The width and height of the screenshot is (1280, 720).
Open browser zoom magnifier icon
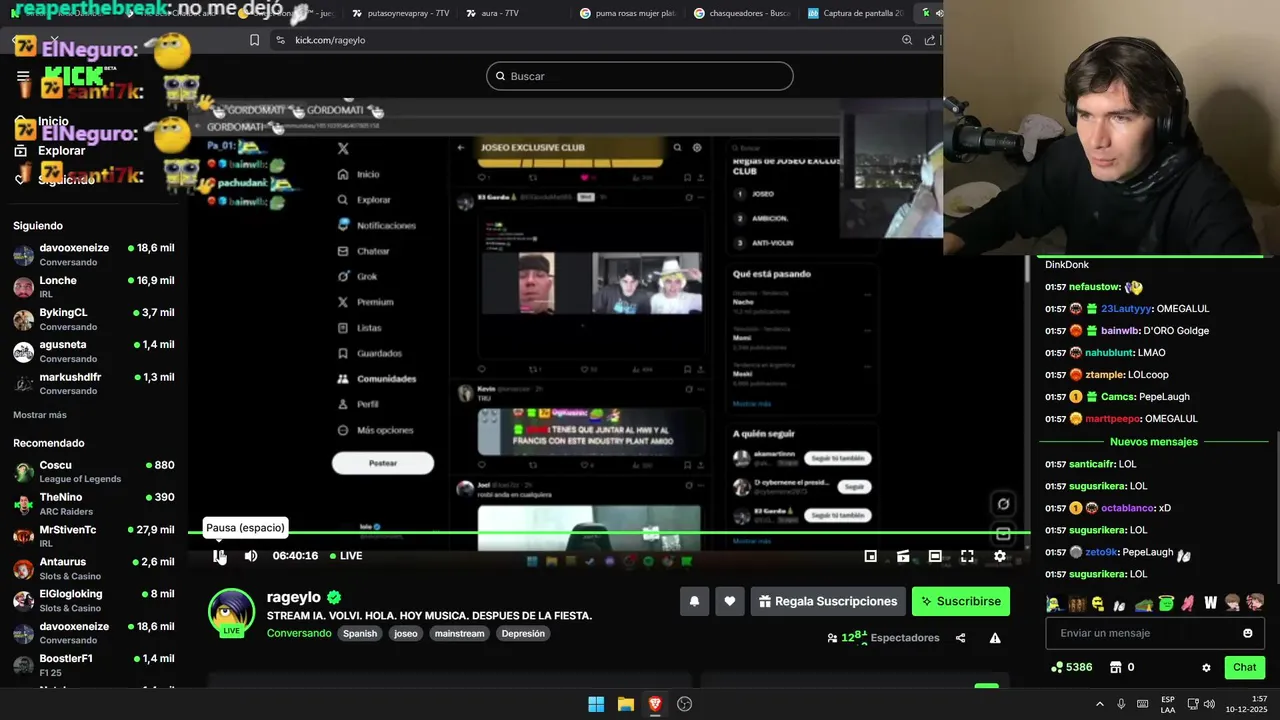[907, 40]
